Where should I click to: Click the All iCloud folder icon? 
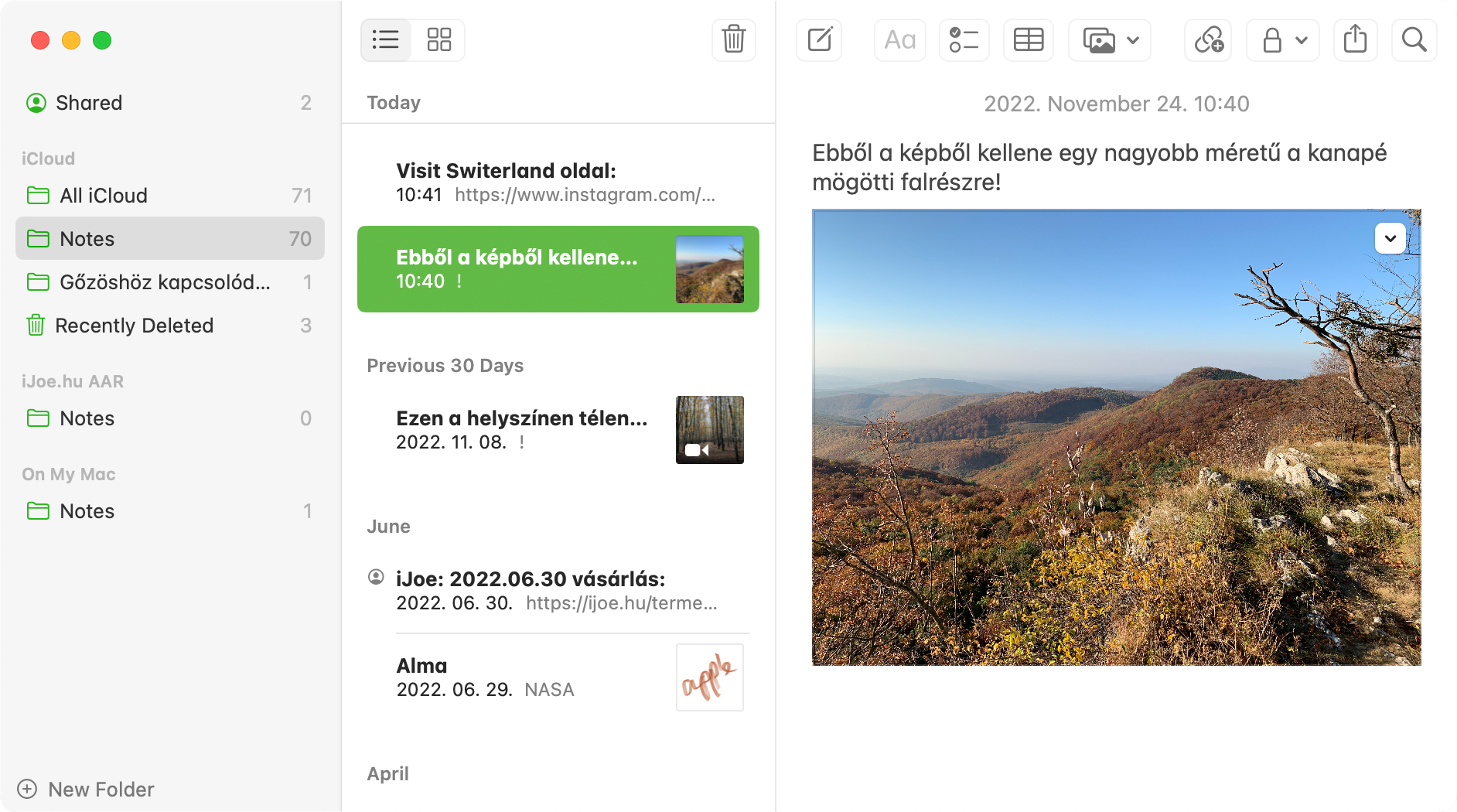(38, 195)
